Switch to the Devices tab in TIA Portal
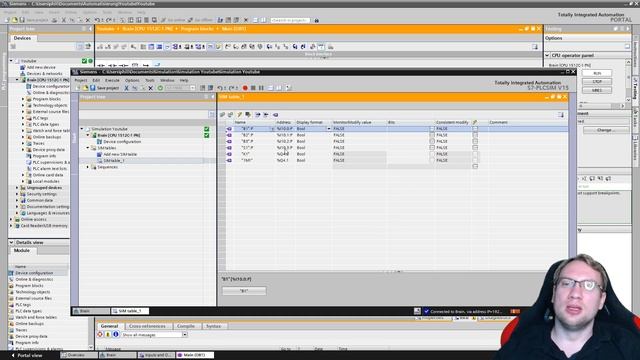 pyautogui.click(x=22, y=38)
